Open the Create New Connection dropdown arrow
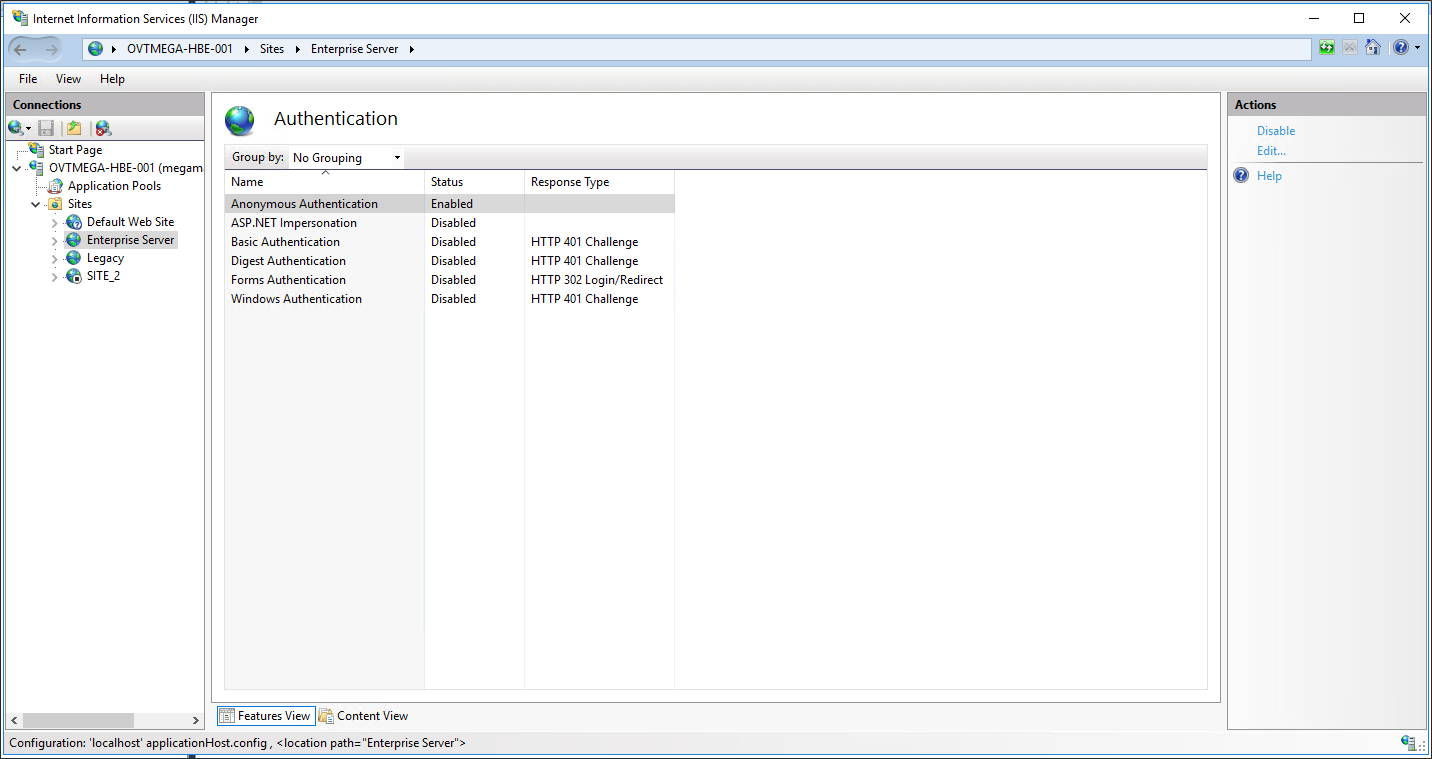Image resolution: width=1432 pixels, height=759 pixels. (29, 129)
